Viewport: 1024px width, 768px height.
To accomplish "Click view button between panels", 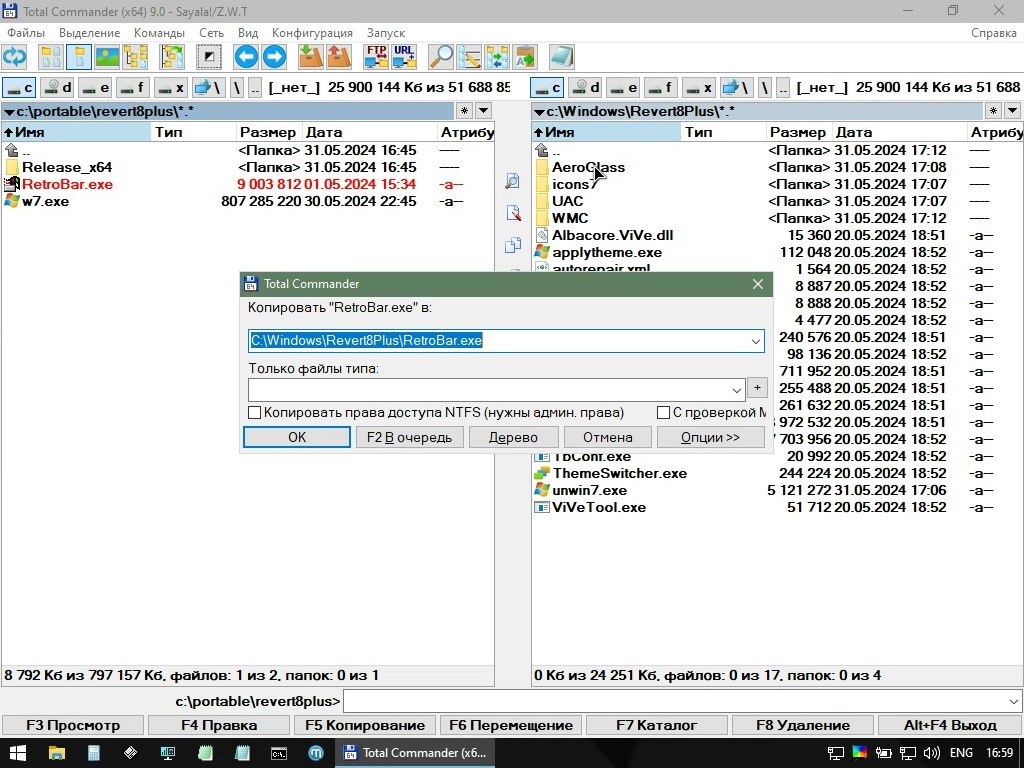I will 513,181.
